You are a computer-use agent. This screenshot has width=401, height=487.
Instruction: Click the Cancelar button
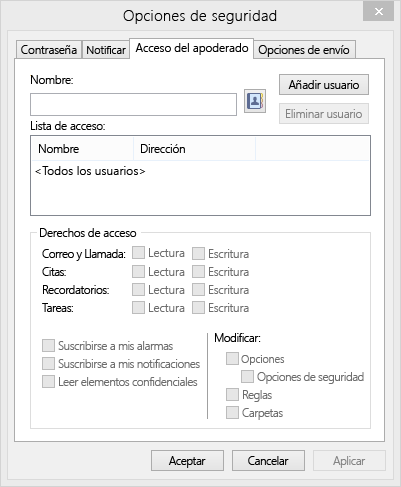click(x=268, y=461)
